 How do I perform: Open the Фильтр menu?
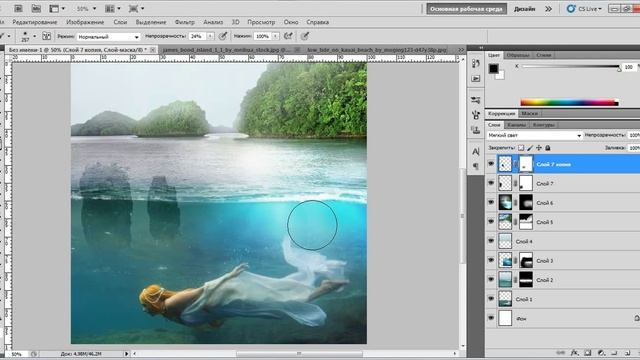point(184,22)
